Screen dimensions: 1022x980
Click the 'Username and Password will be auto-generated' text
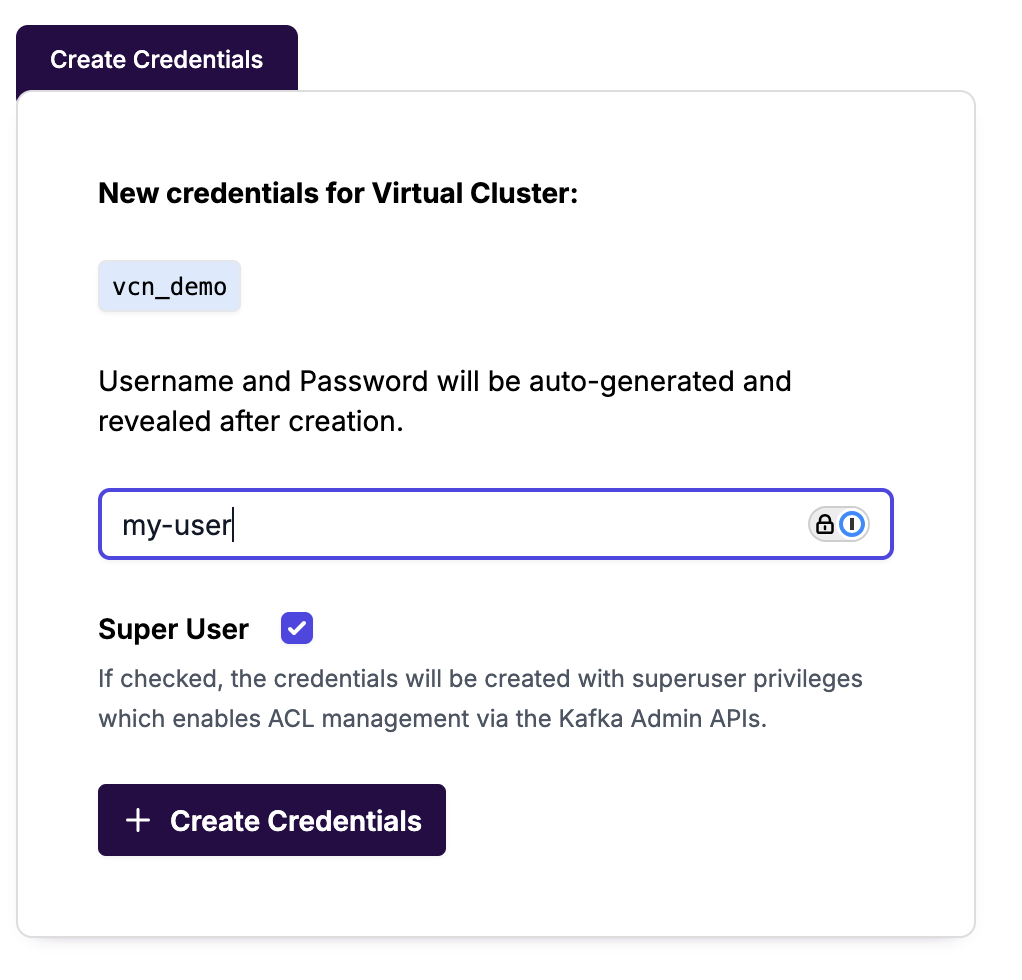click(444, 381)
